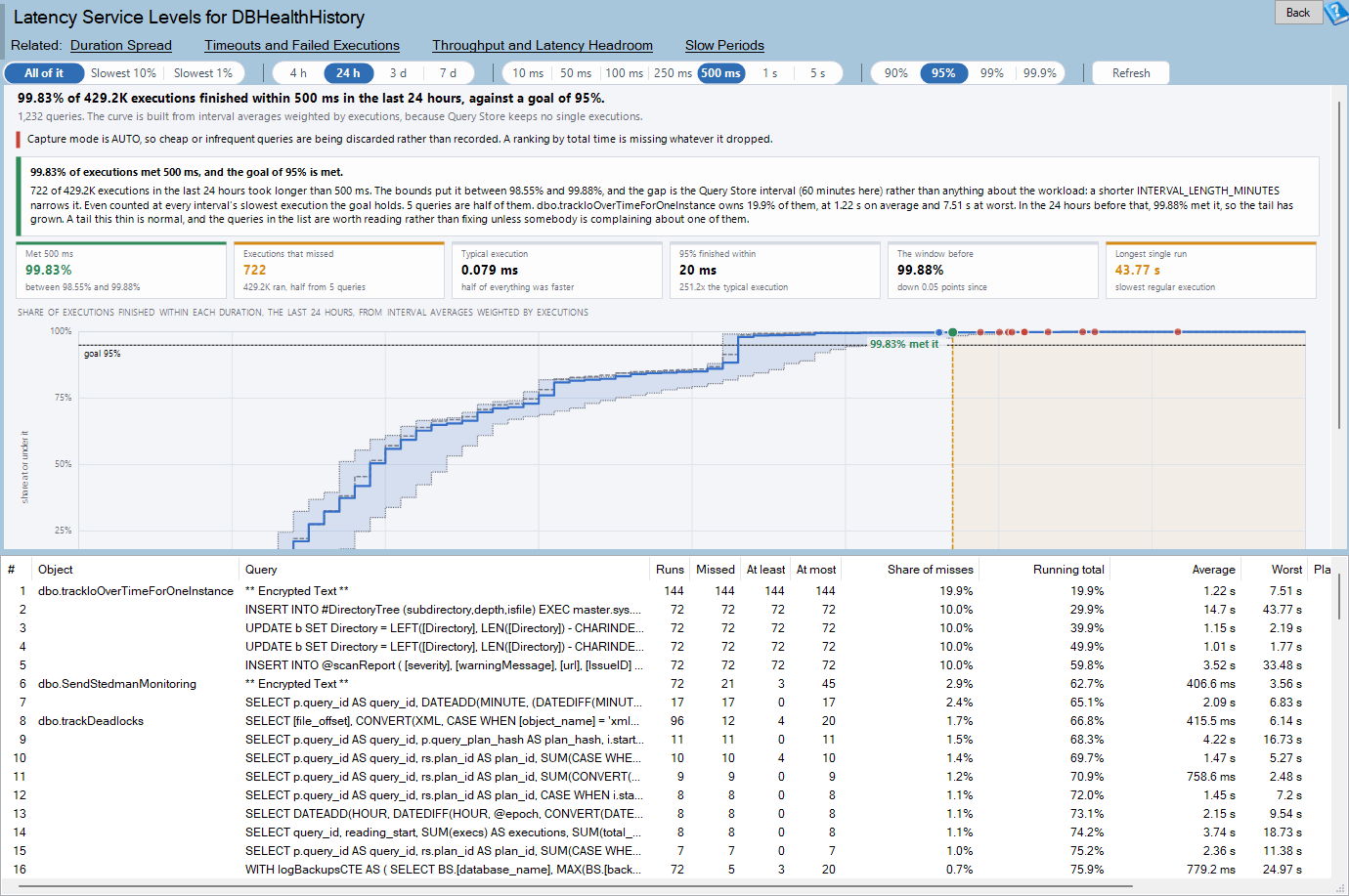Set duration threshold to 1 s
Viewport: 1349px width, 896px height.
pyautogui.click(x=770, y=73)
